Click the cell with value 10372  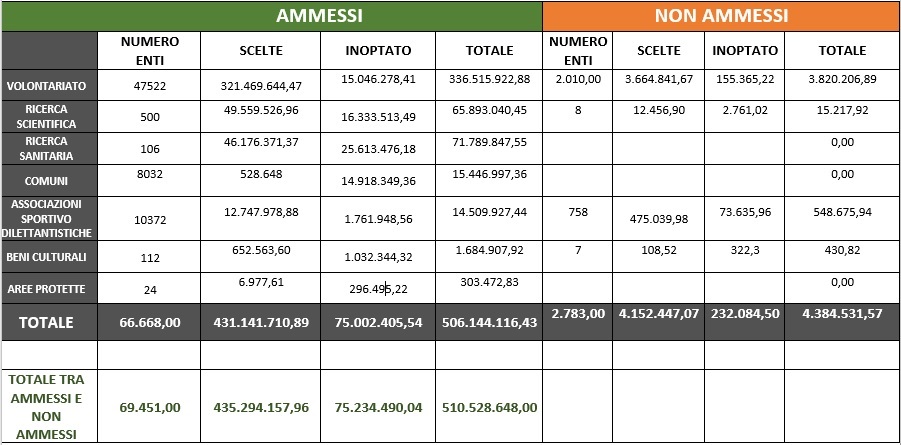click(148, 219)
